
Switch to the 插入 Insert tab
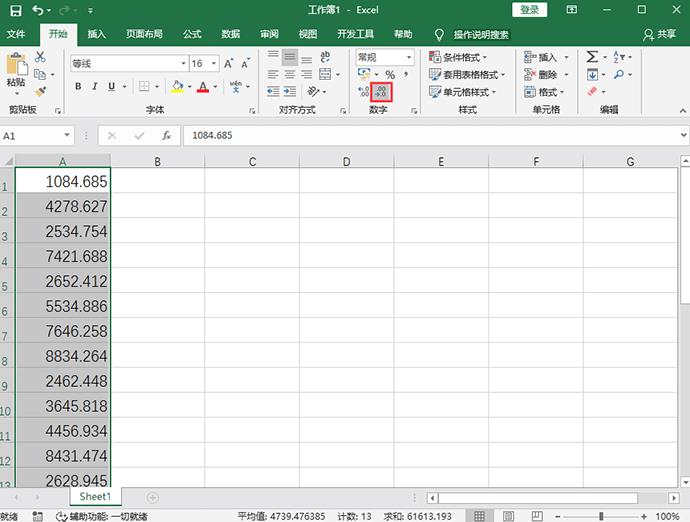(x=96, y=34)
